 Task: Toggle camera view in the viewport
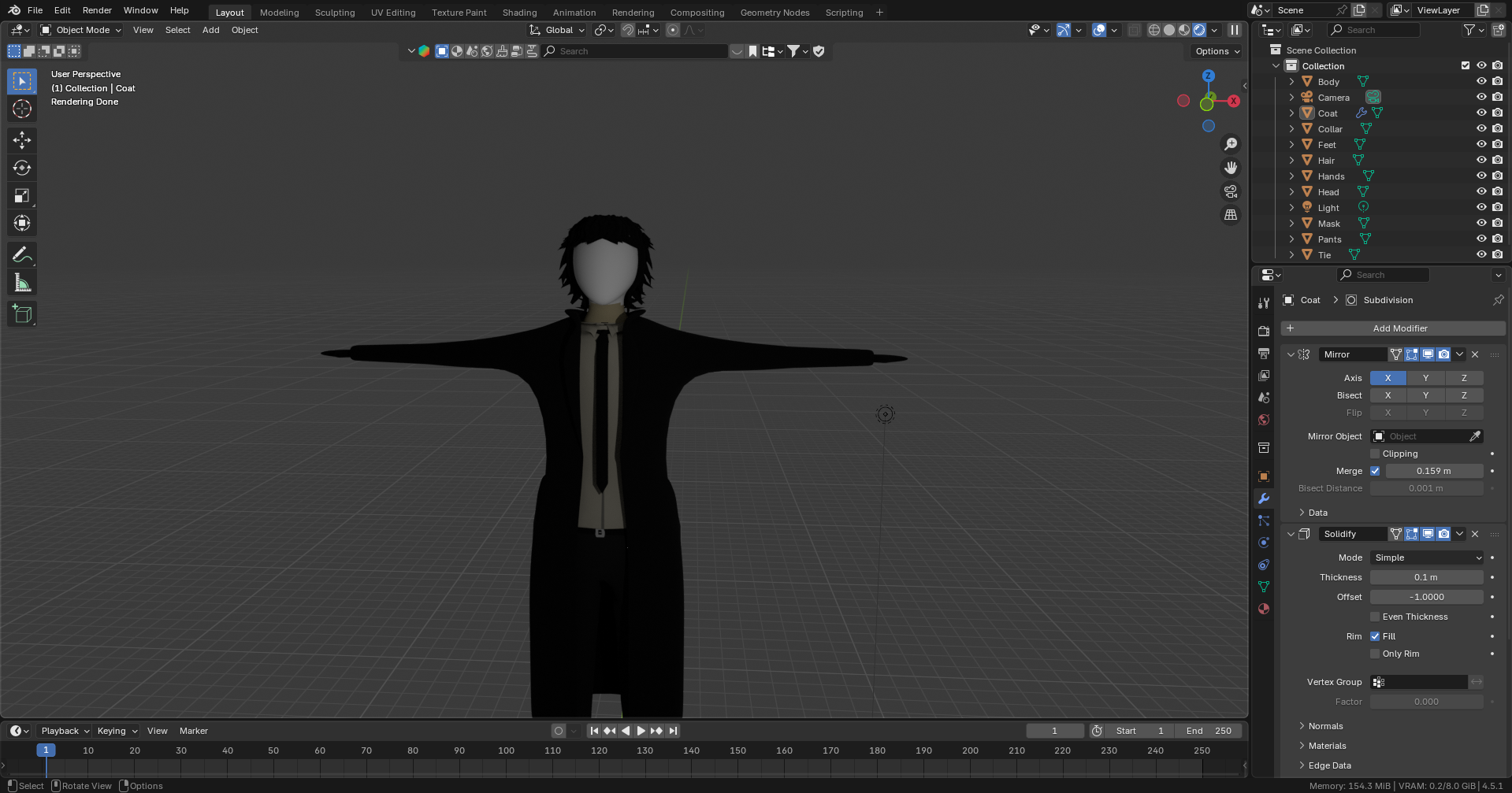pyautogui.click(x=1230, y=191)
